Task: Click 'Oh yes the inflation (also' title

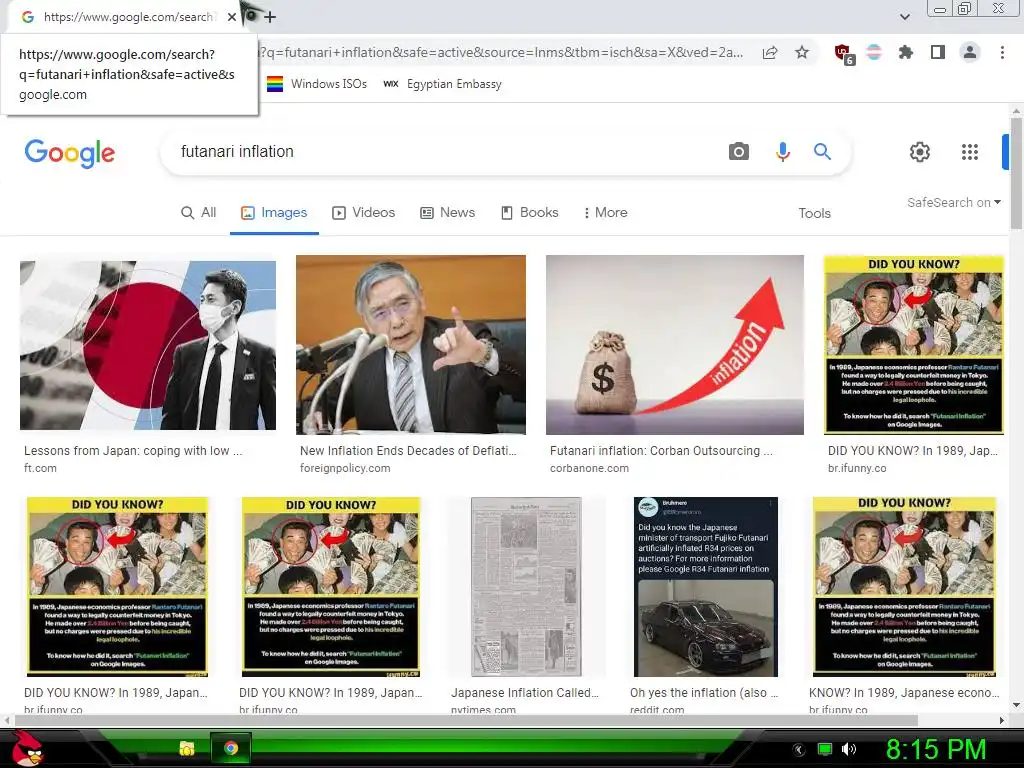Action: click(x=704, y=693)
